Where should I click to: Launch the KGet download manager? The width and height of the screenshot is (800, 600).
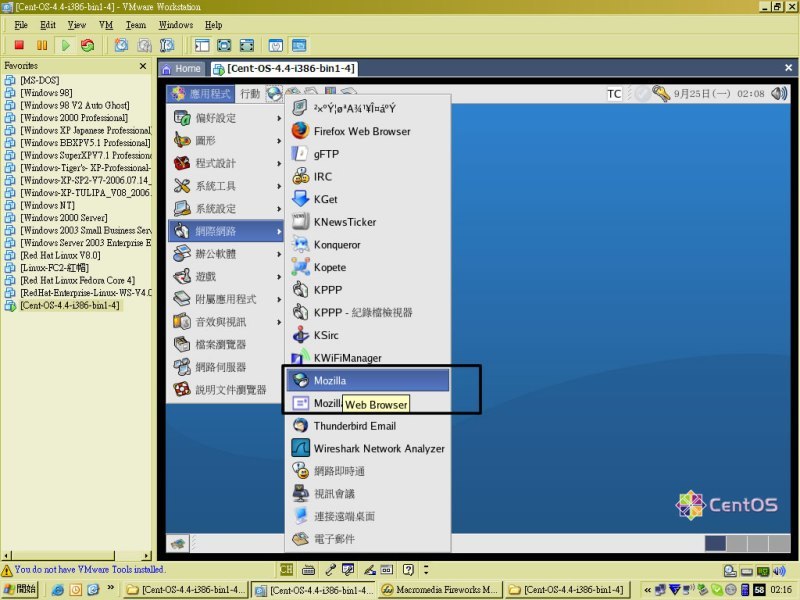click(367, 199)
